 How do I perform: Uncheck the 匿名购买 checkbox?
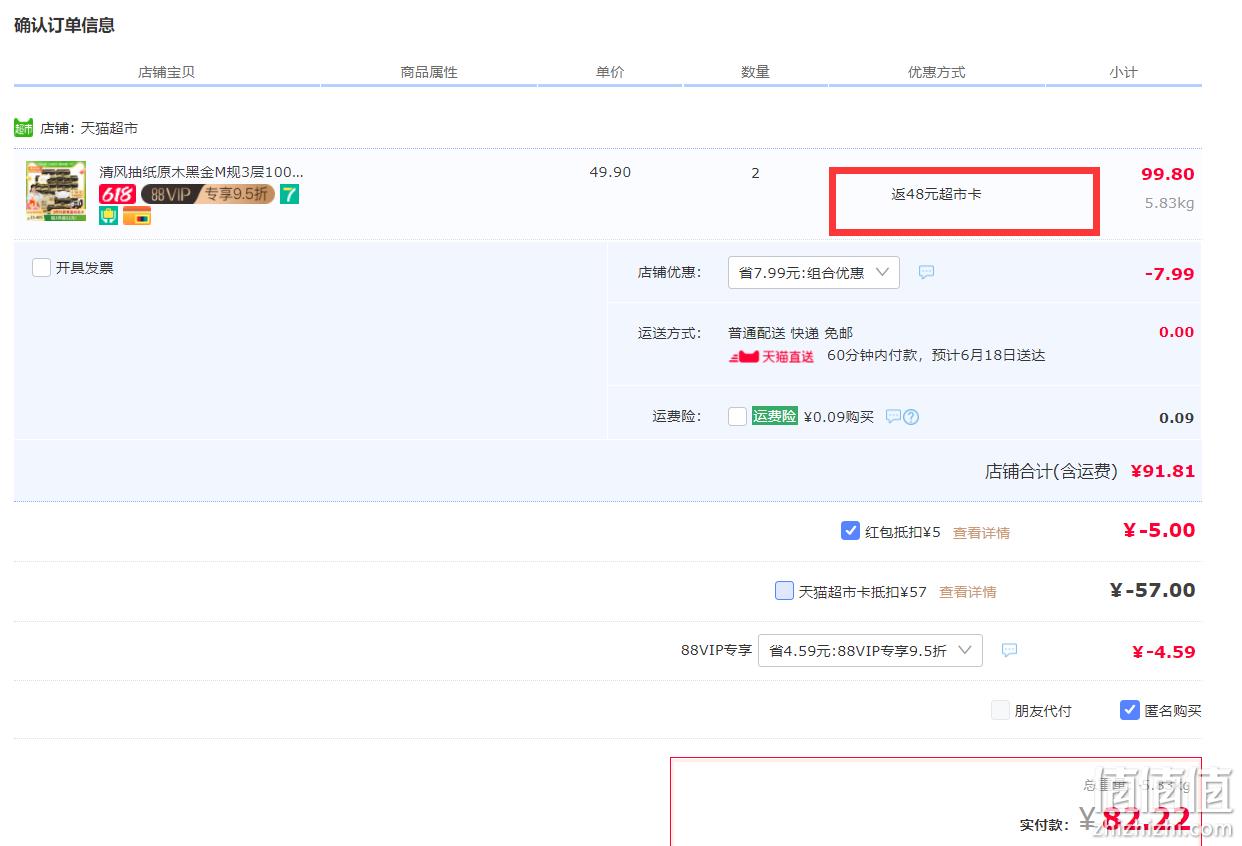pyautogui.click(x=1129, y=710)
